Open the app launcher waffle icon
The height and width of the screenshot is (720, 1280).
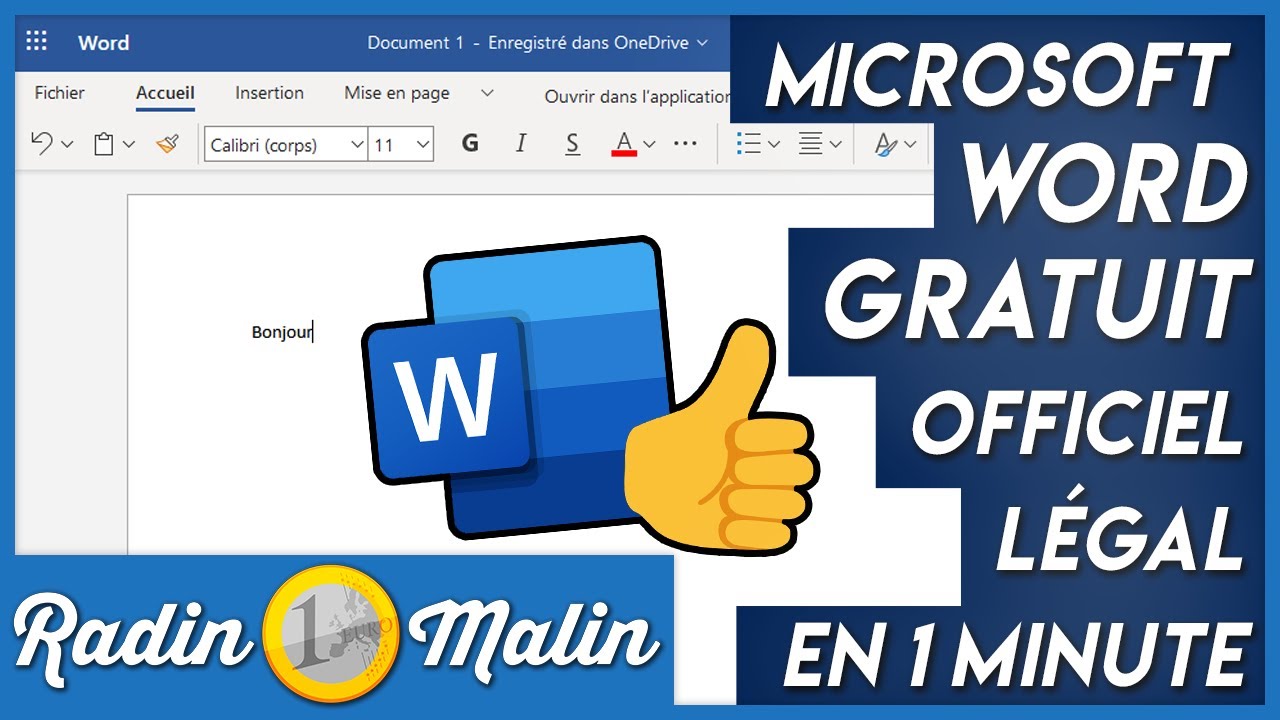(37, 41)
